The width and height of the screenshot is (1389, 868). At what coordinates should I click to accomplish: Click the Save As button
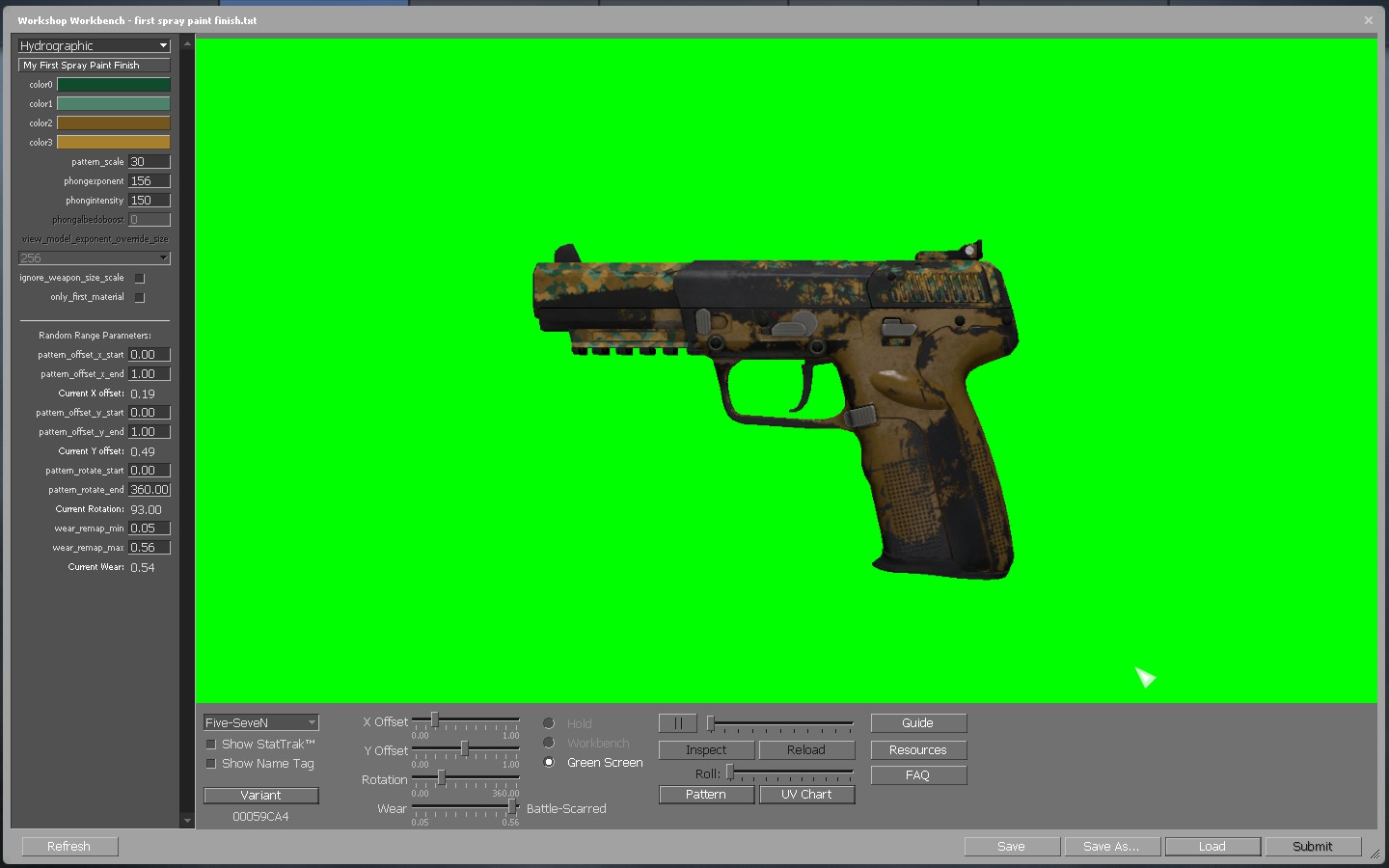click(1112, 846)
